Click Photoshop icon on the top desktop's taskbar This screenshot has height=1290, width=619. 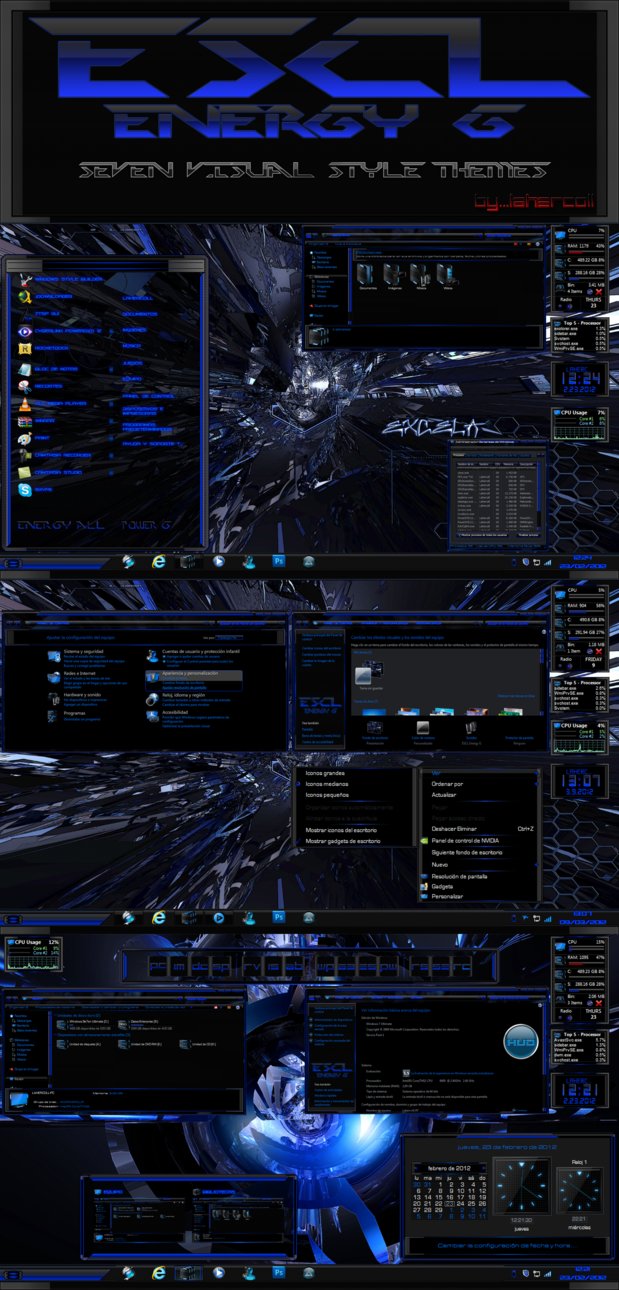[x=279, y=561]
